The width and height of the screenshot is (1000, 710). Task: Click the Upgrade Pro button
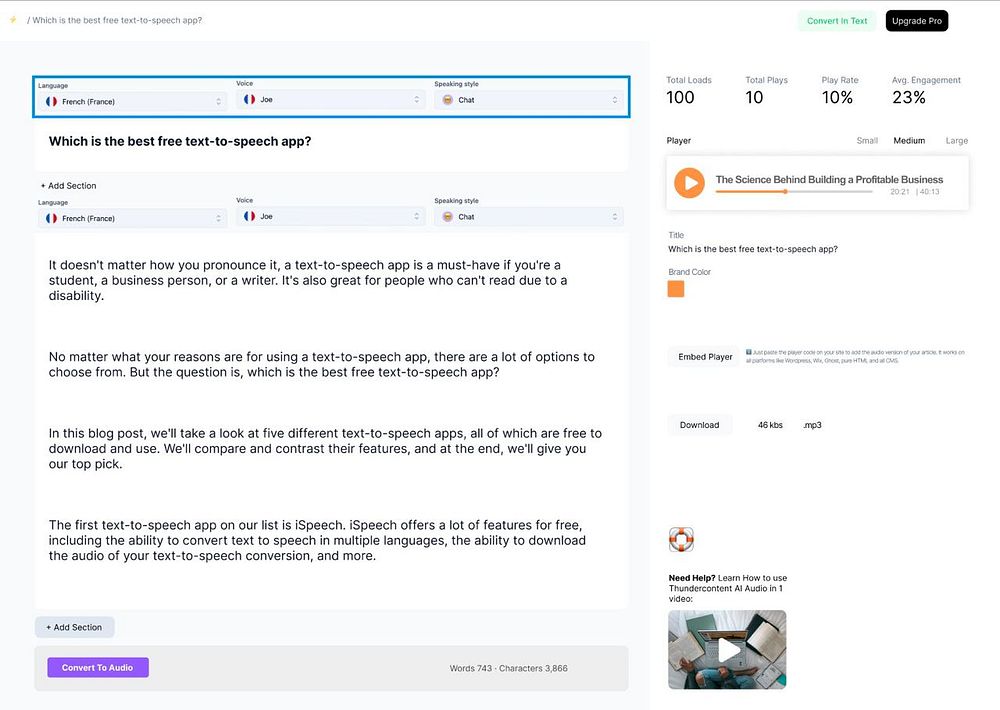(x=916, y=21)
